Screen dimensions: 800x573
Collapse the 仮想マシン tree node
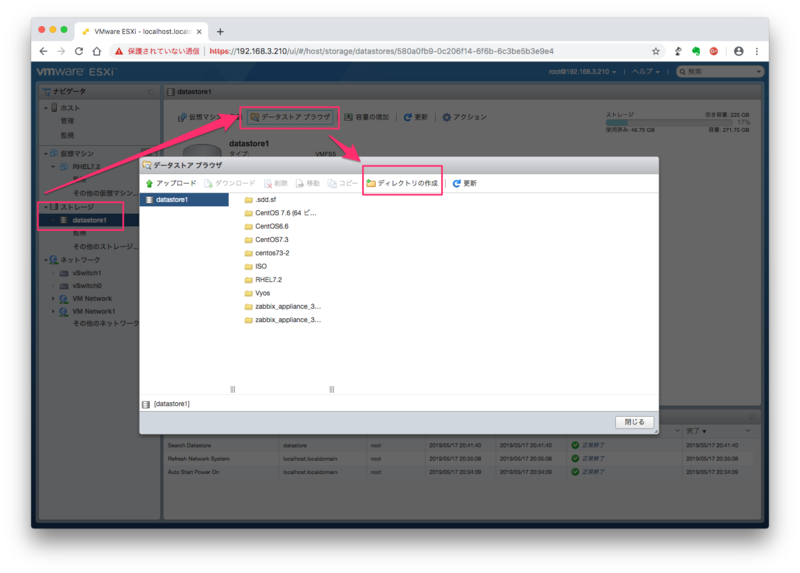[46, 154]
